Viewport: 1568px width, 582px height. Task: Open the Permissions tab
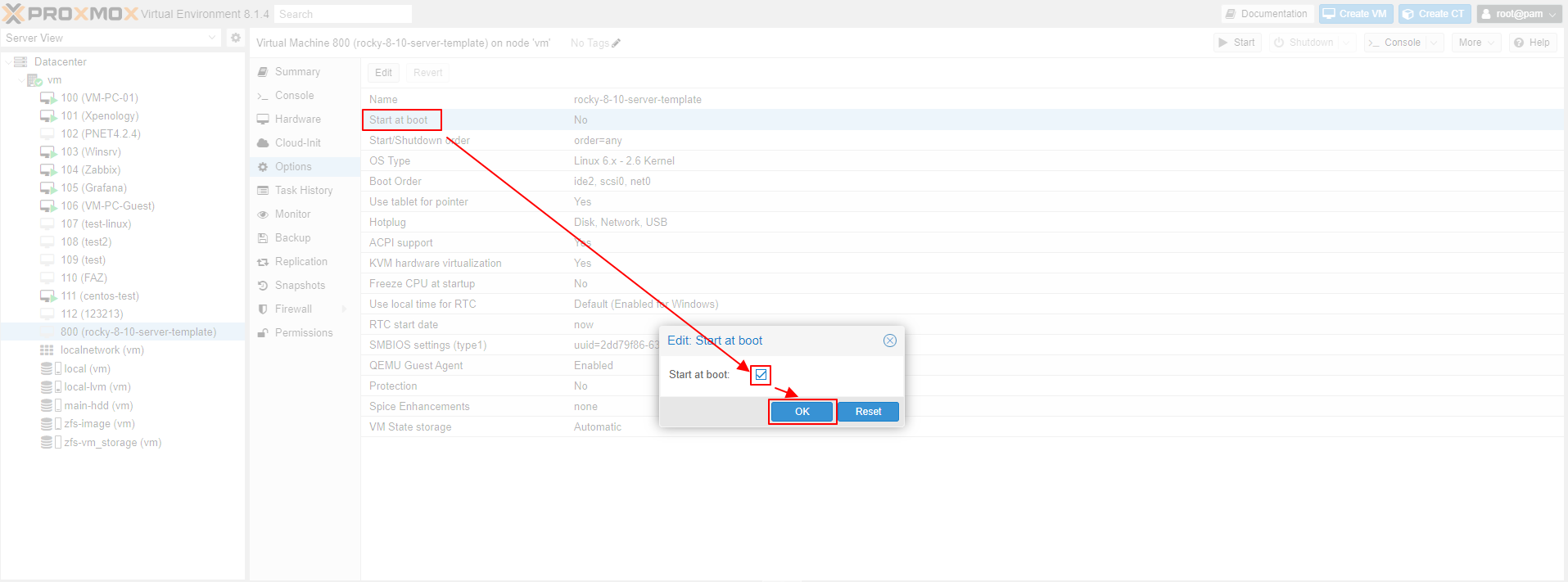click(x=305, y=333)
